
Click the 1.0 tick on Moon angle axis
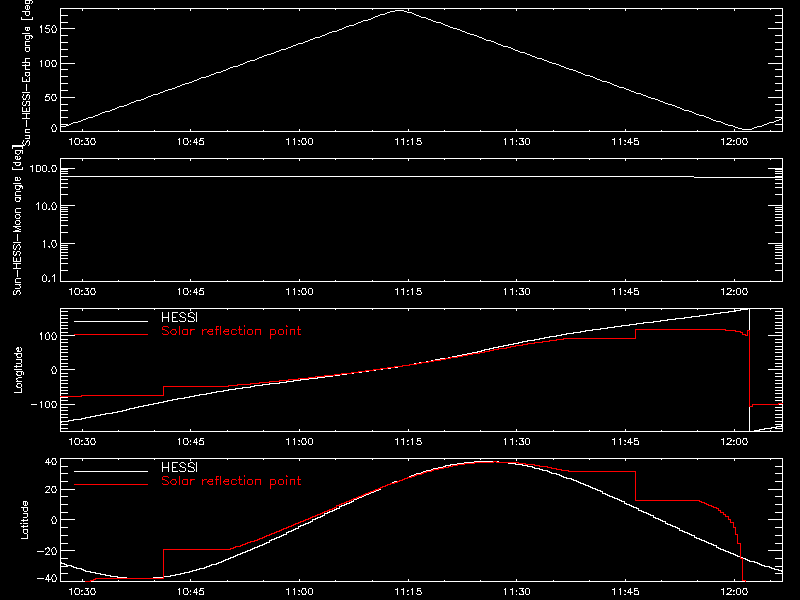coord(49,244)
